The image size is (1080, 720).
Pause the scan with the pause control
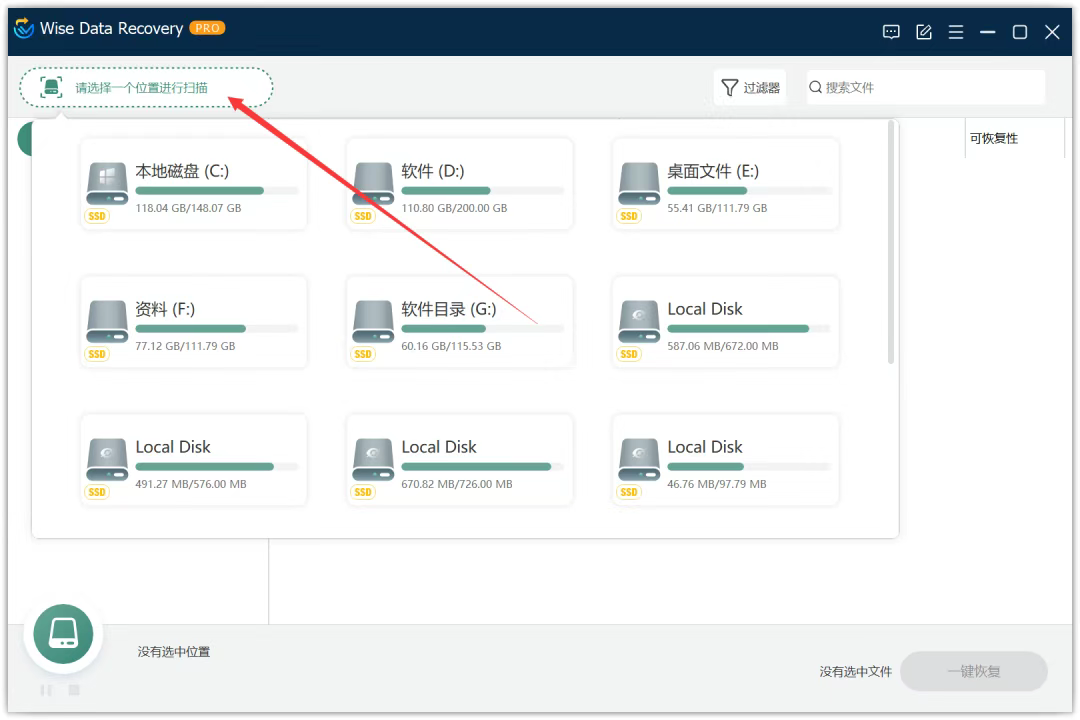point(45,690)
